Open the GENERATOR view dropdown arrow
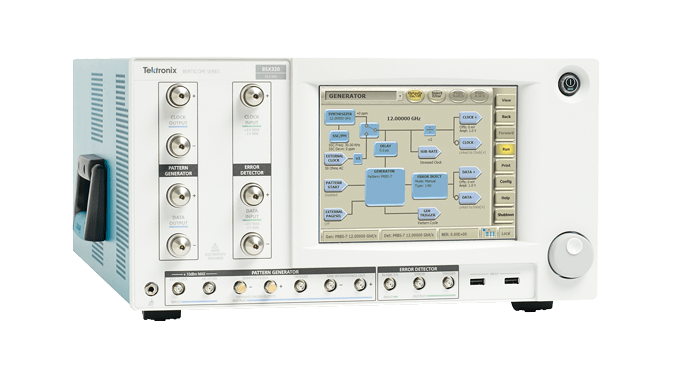The height and width of the screenshot is (372, 675). point(400,96)
